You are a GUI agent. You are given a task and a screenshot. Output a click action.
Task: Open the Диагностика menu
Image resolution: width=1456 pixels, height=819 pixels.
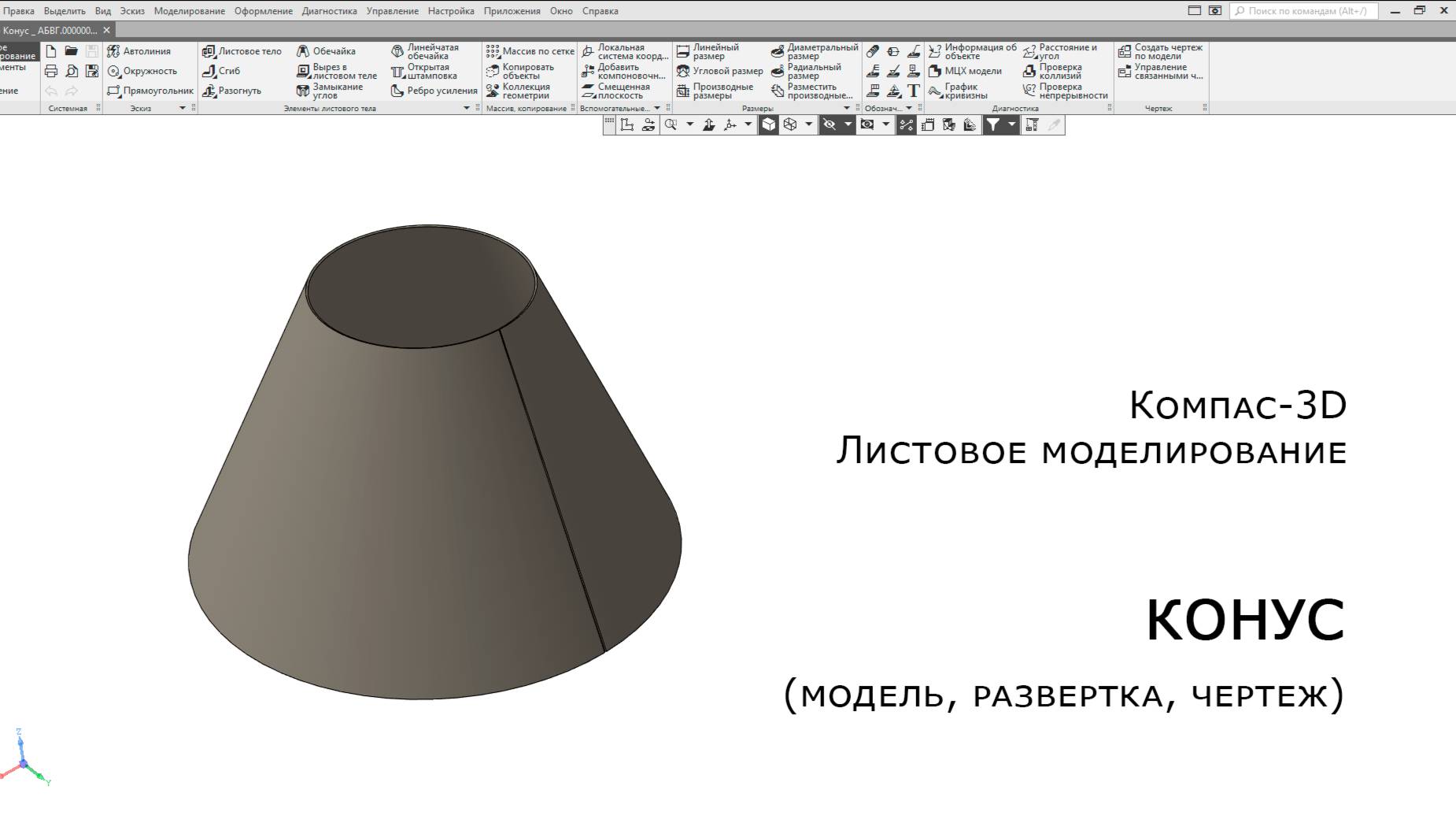(x=329, y=11)
